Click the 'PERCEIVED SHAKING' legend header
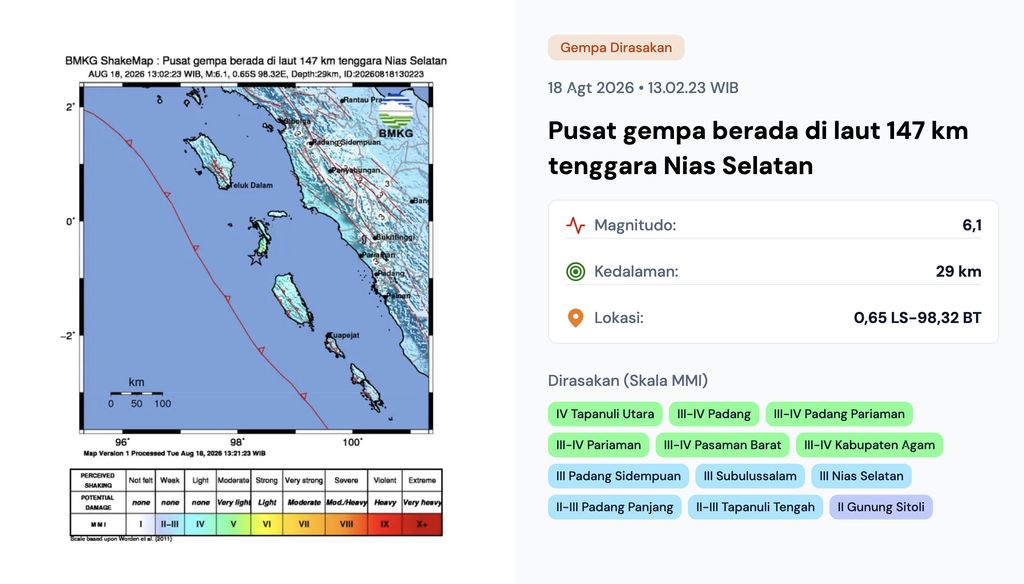 click(98, 480)
